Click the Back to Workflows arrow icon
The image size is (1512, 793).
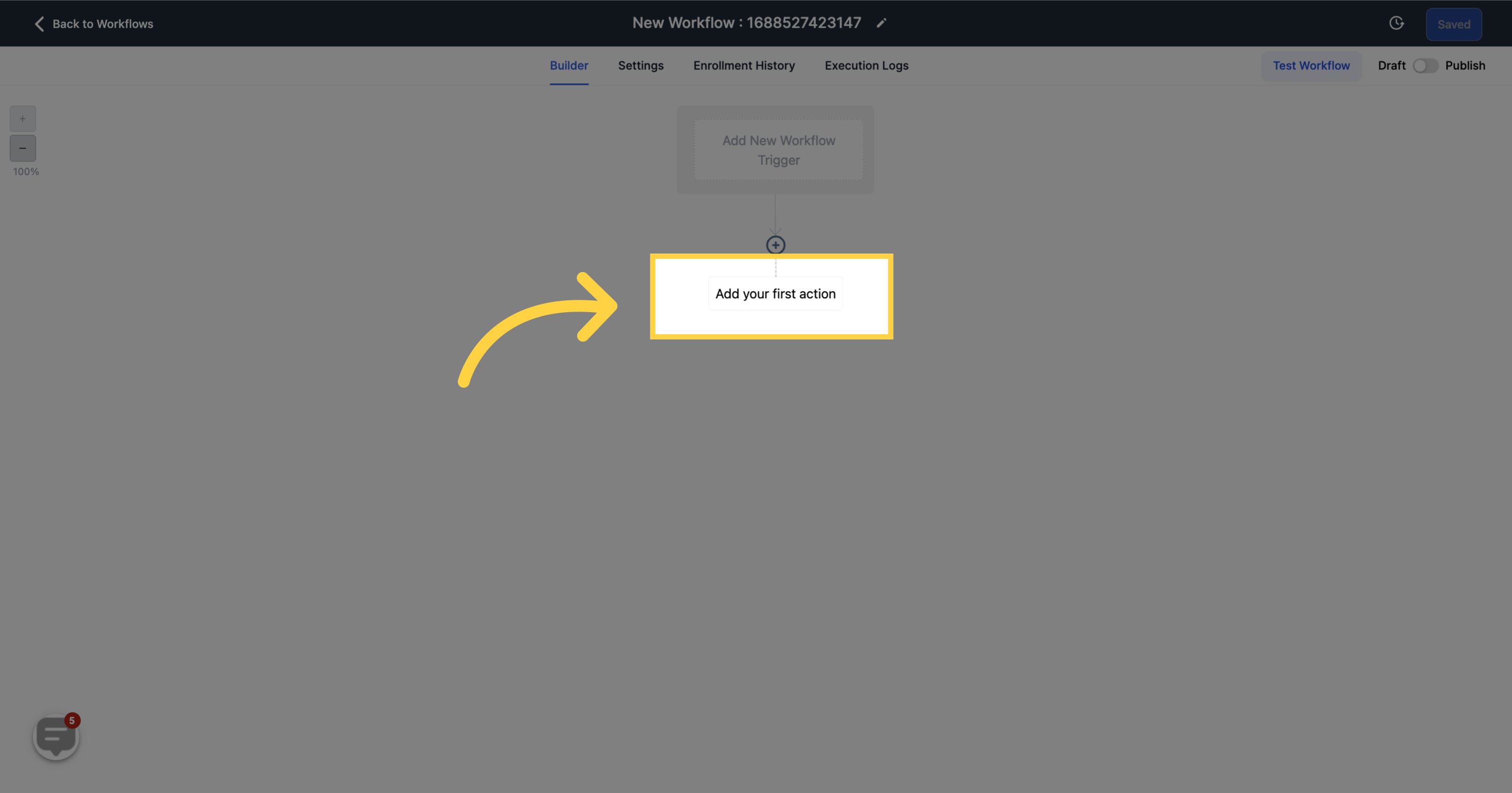tap(37, 23)
